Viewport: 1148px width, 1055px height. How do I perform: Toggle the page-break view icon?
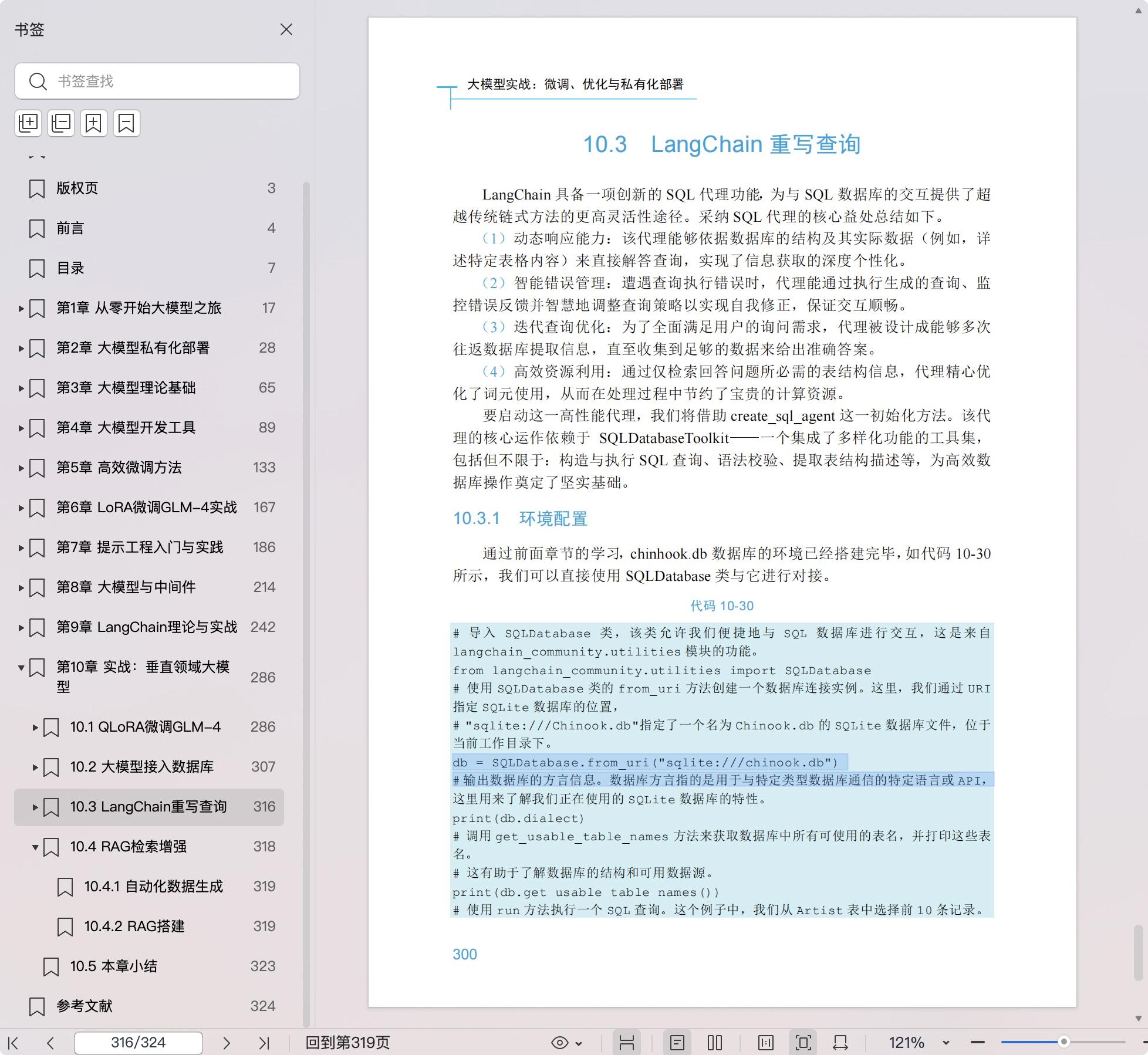coord(627,1043)
